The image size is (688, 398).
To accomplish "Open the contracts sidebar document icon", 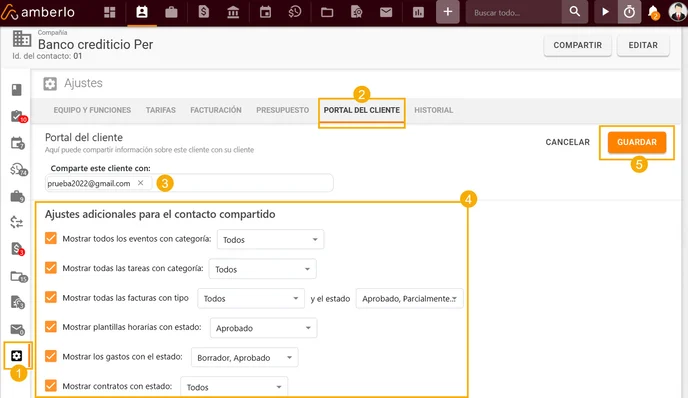I will click(18, 302).
